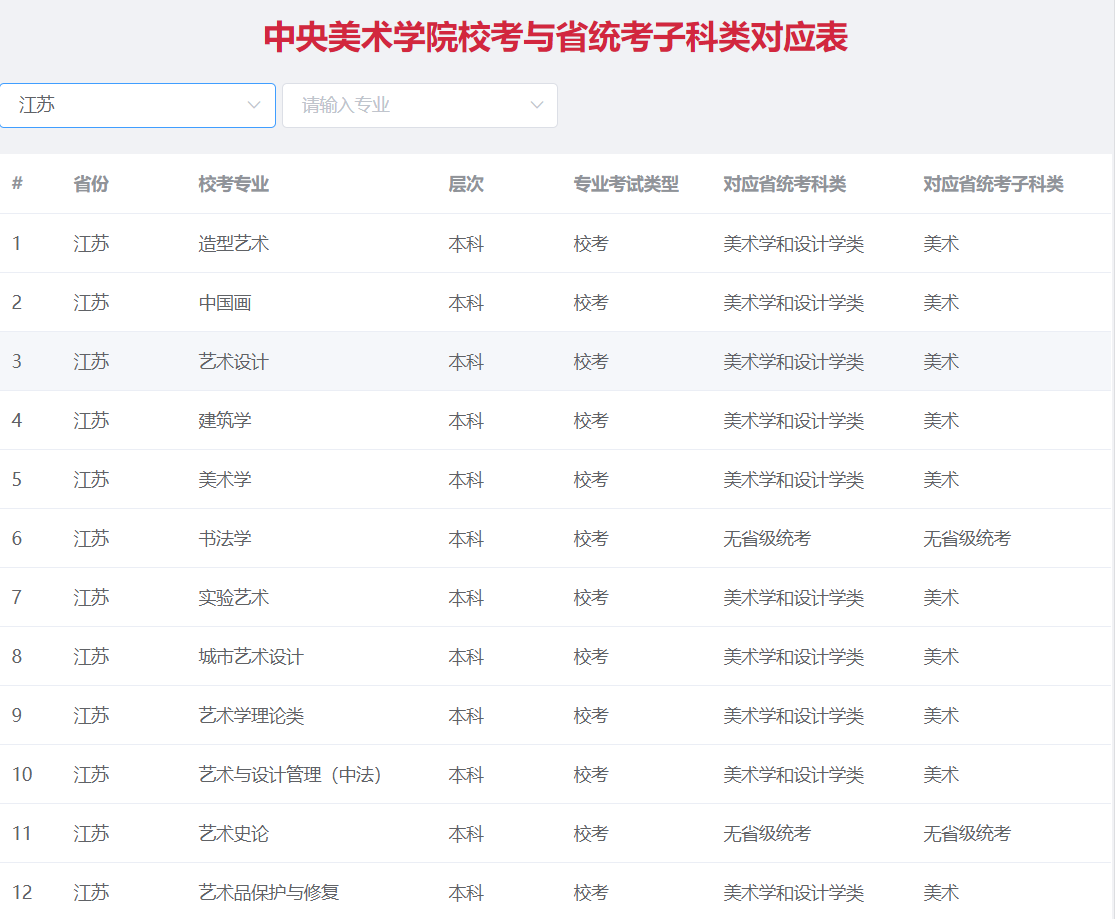Select the 中国画 major cell
The height and width of the screenshot is (919, 1115).
pos(225,303)
